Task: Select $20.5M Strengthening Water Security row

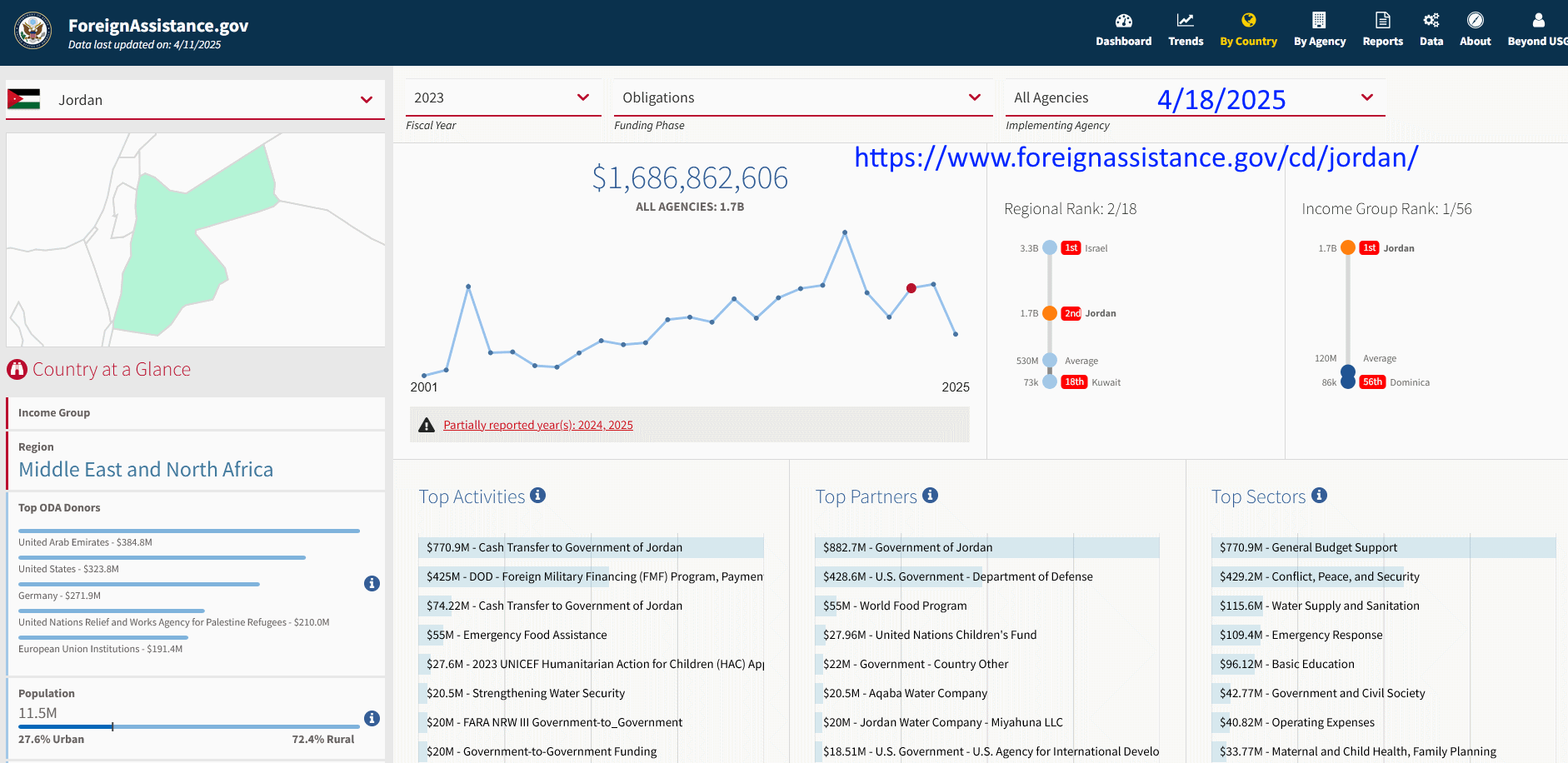Action: (x=591, y=693)
